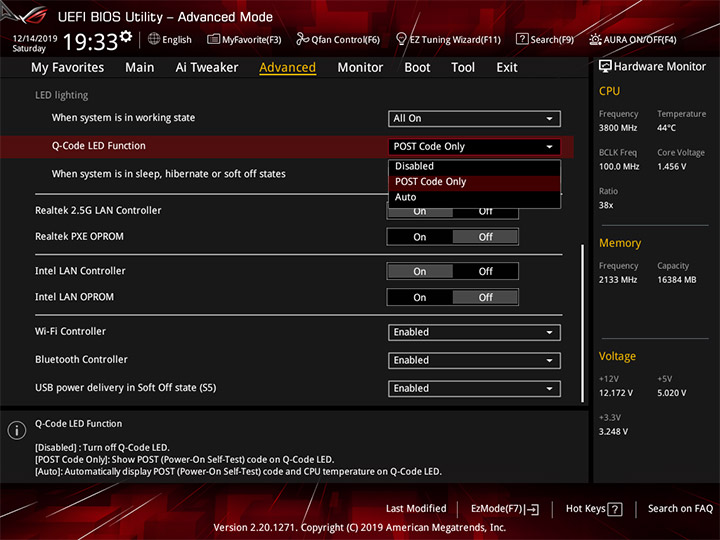Switch to Tool tab

point(463,68)
